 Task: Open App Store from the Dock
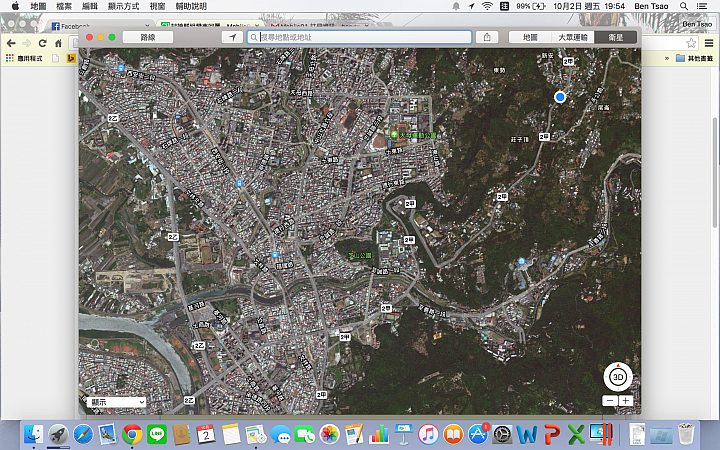click(478, 434)
